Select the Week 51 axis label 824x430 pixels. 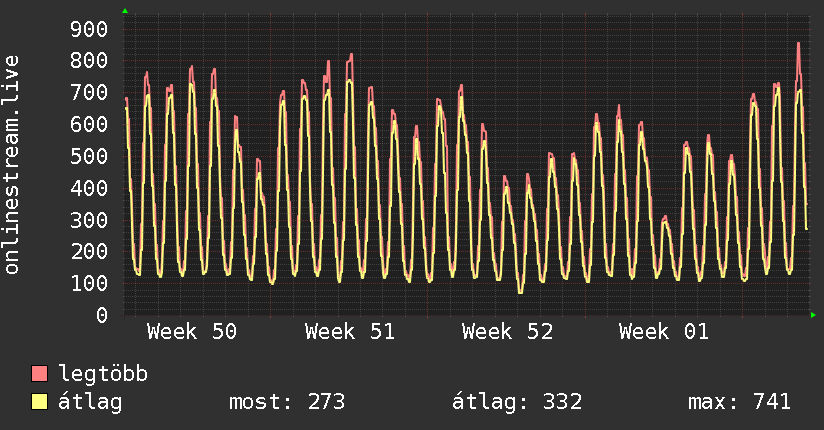350,332
